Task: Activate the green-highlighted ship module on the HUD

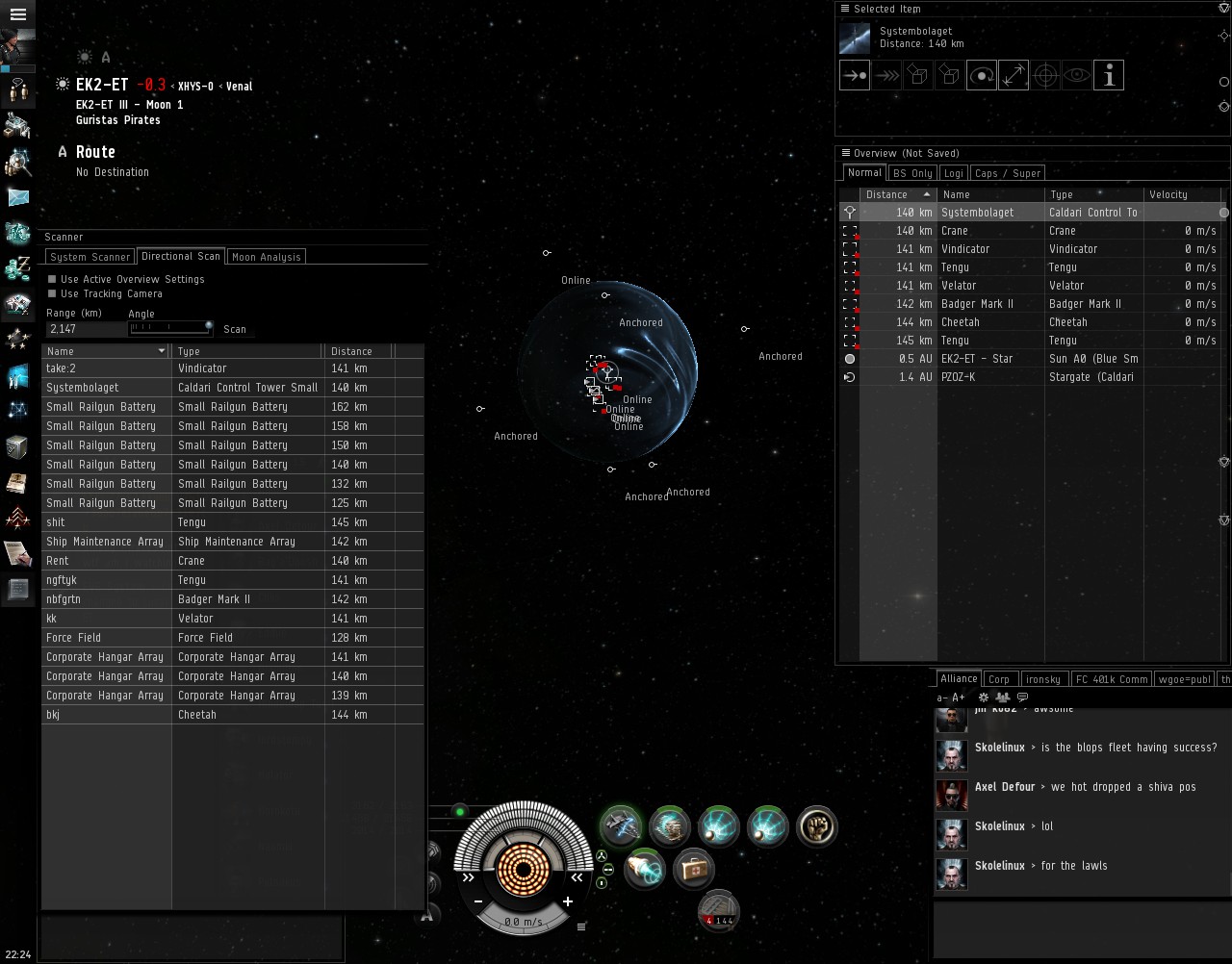Action: [x=621, y=827]
